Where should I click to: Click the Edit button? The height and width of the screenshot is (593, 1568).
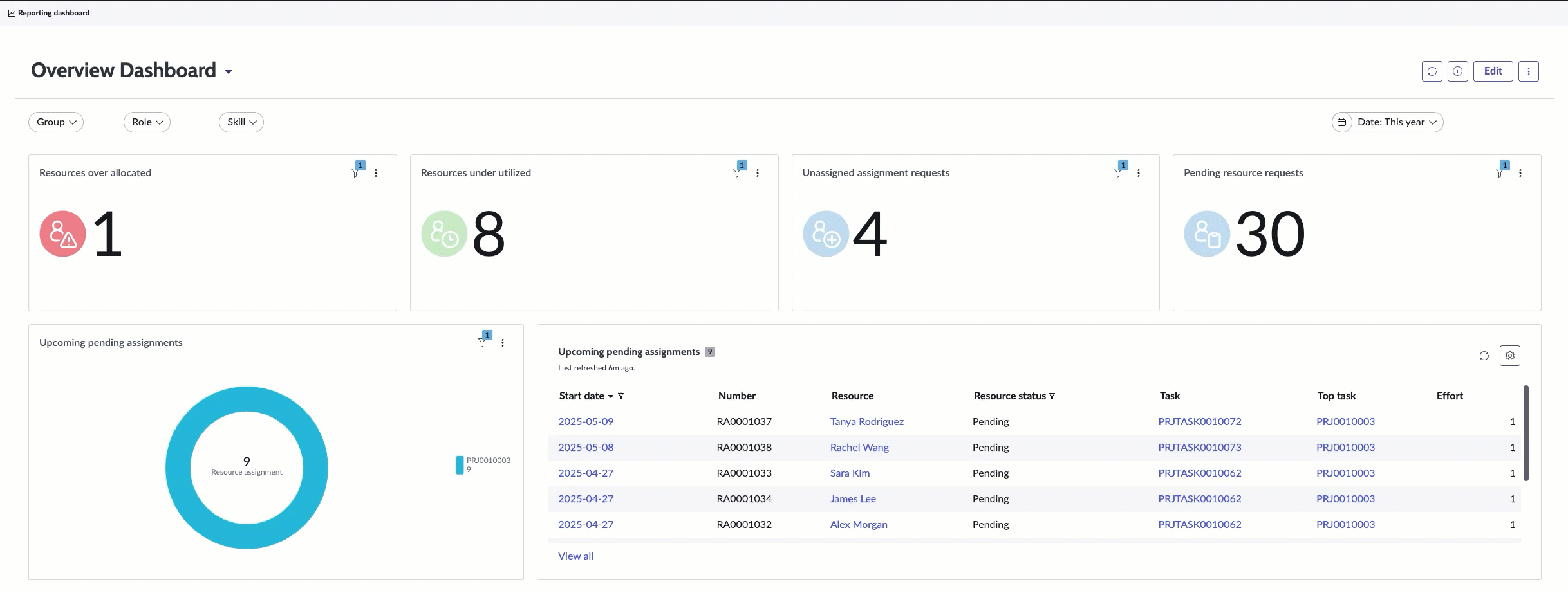point(1493,71)
